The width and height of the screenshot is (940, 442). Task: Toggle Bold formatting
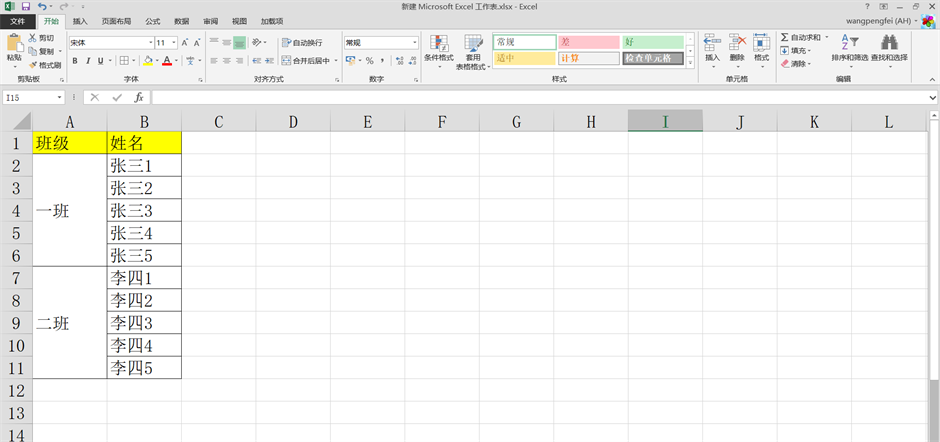click(74, 61)
